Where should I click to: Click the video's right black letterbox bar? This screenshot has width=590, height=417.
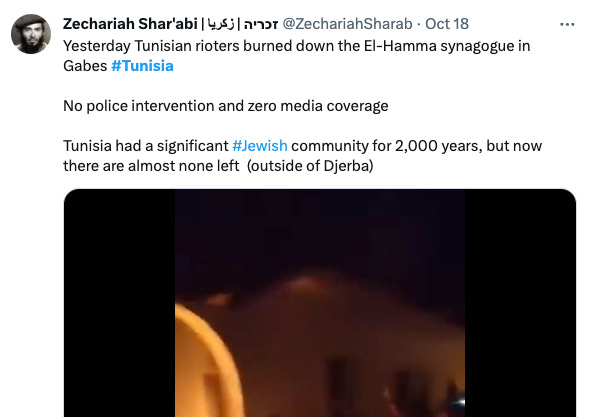(x=520, y=303)
